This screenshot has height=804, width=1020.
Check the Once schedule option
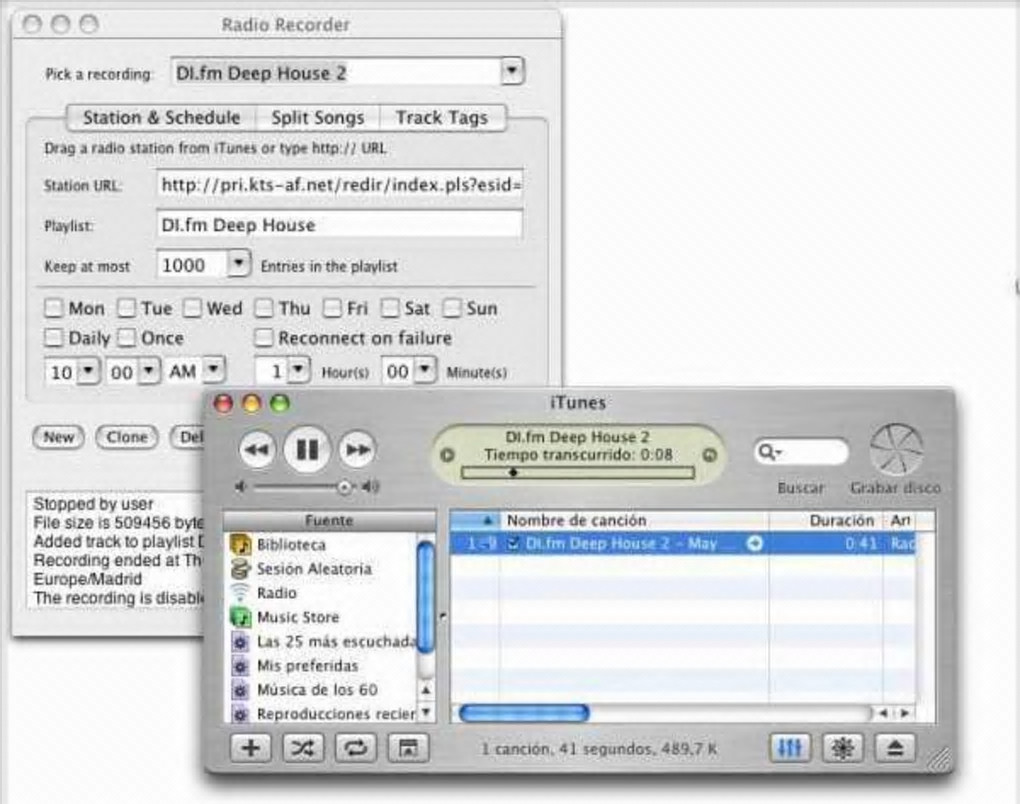(x=126, y=338)
